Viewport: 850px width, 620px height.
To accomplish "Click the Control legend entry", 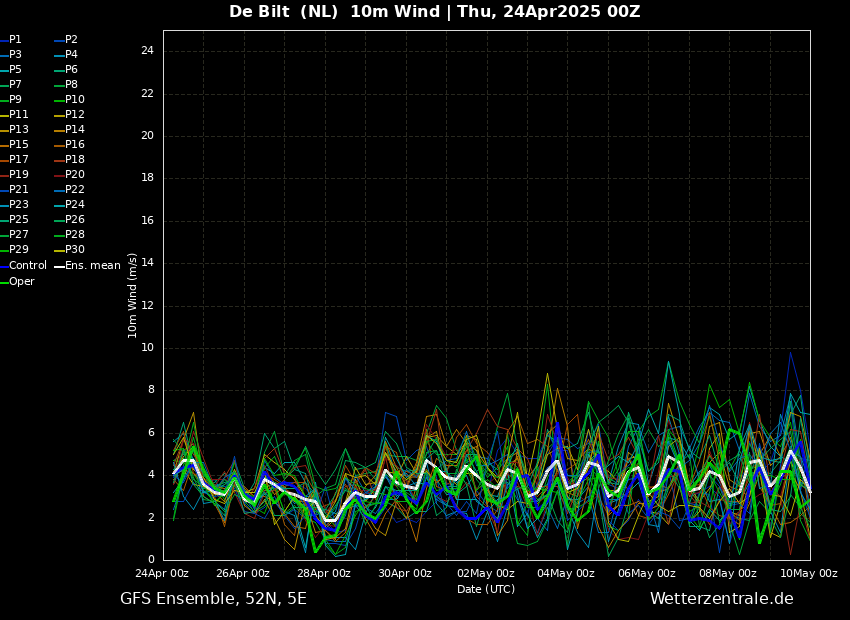I will pyautogui.click(x=28, y=266).
